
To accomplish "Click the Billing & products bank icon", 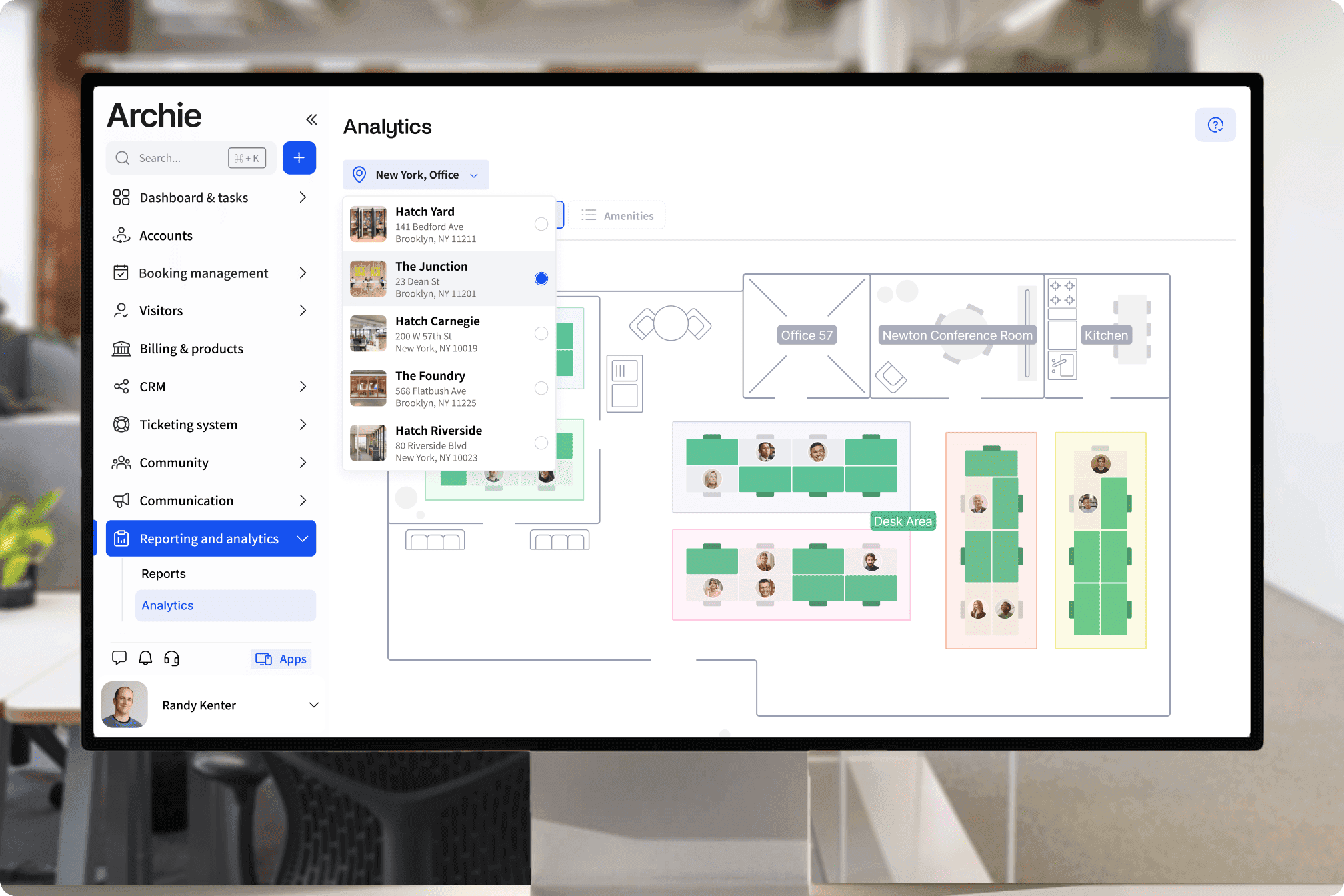I will coord(121,348).
